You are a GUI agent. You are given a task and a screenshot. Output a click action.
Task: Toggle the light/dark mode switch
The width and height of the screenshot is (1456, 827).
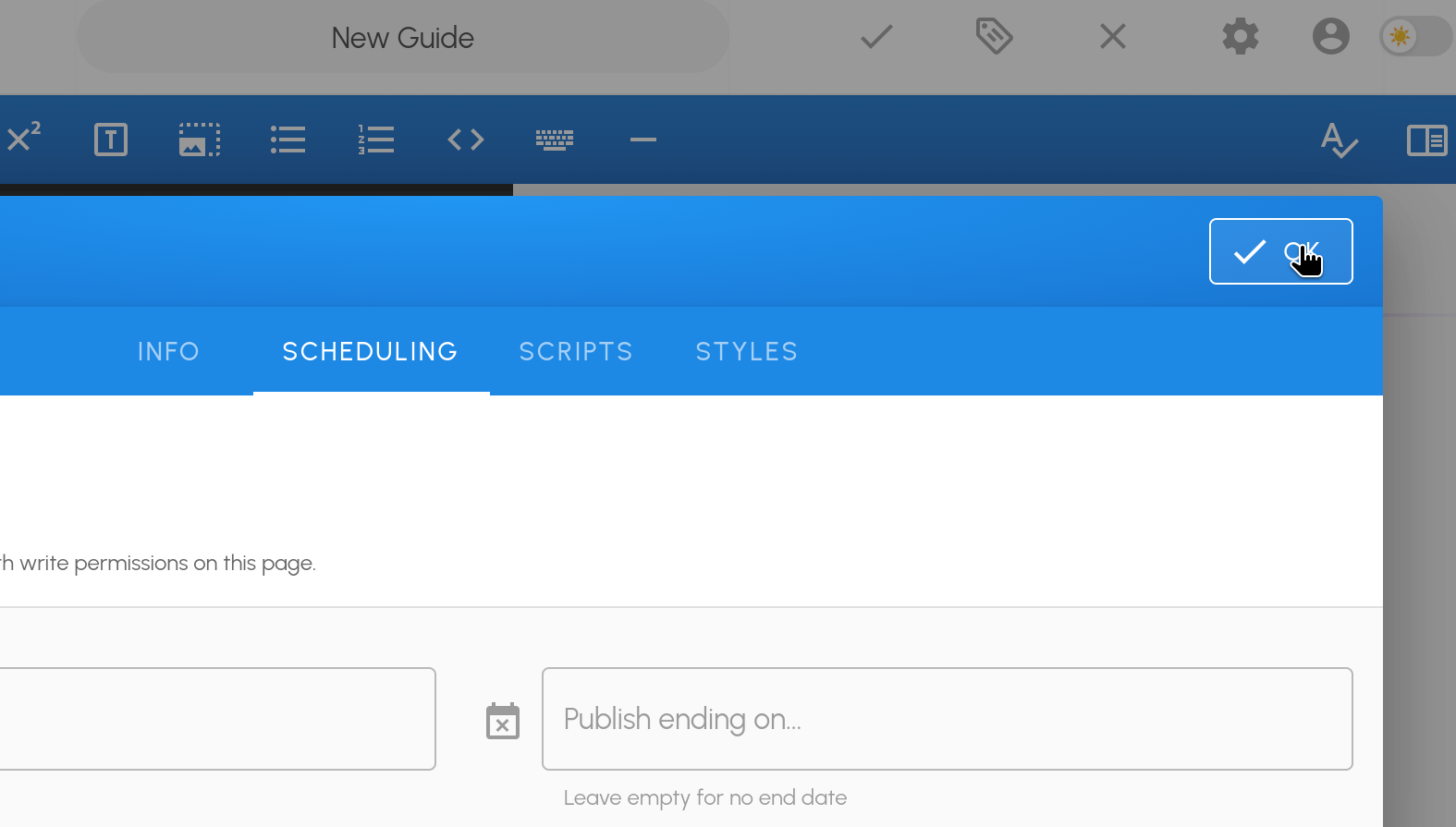click(1416, 37)
